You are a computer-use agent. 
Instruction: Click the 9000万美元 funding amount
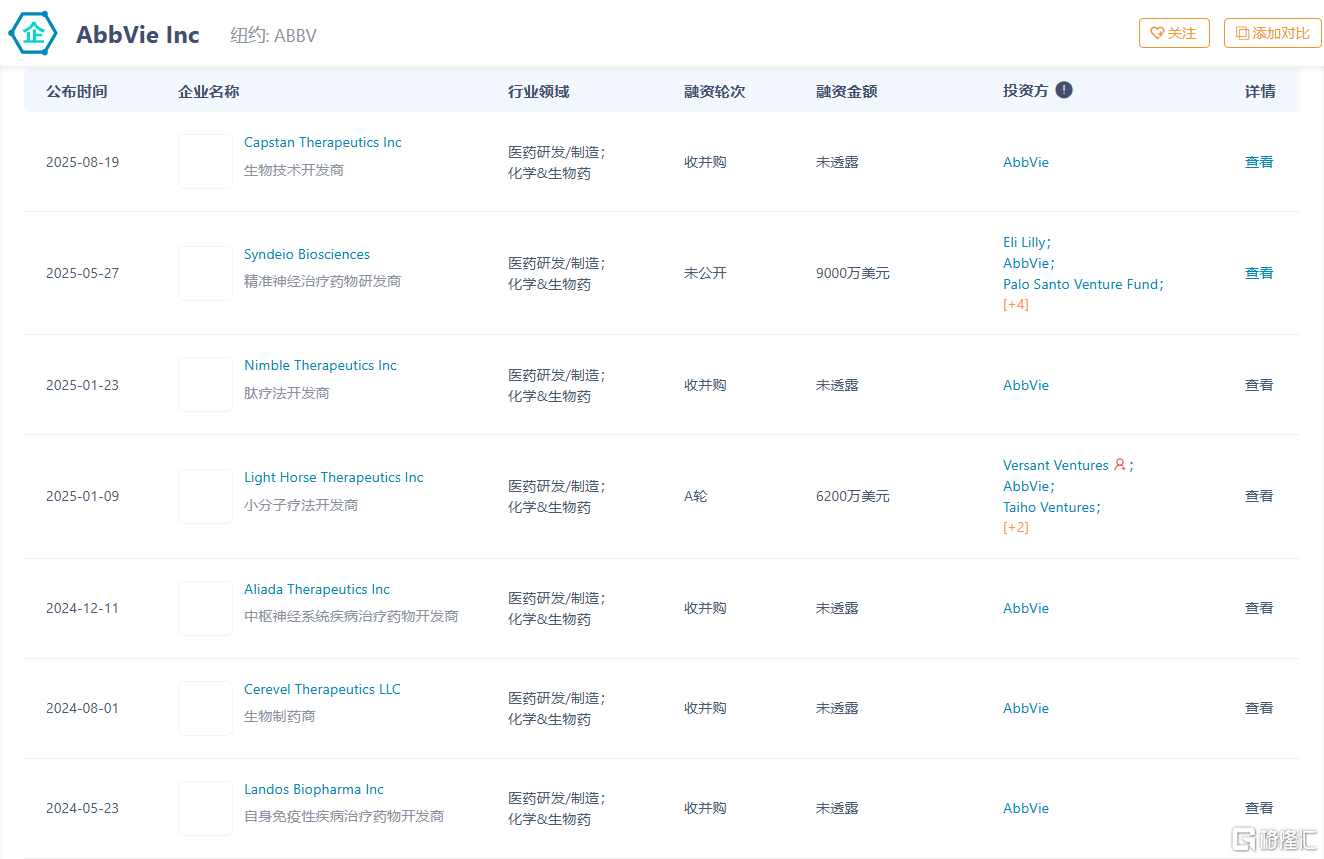pos(852,273)
